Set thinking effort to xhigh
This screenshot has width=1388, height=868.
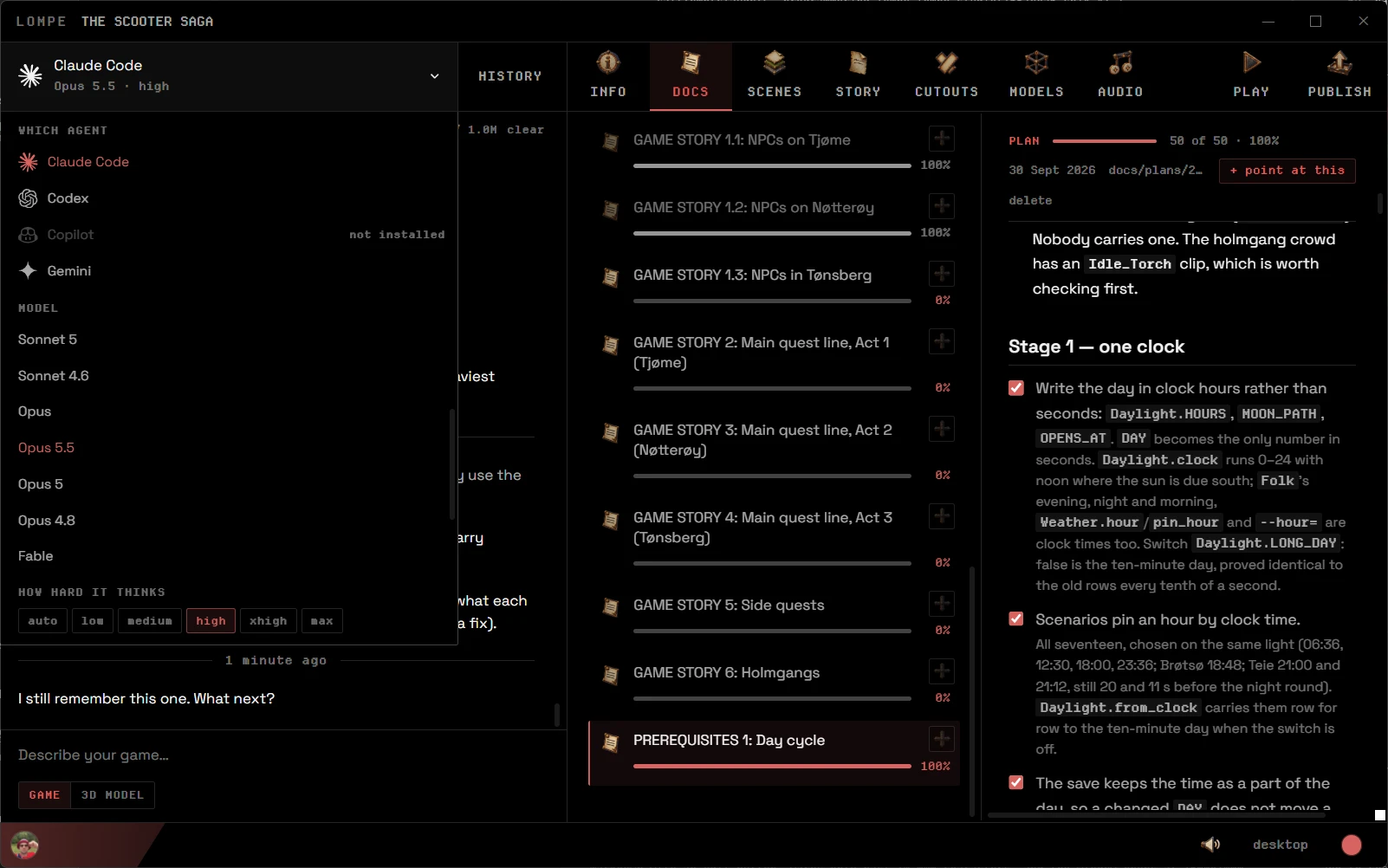(269, 621)
